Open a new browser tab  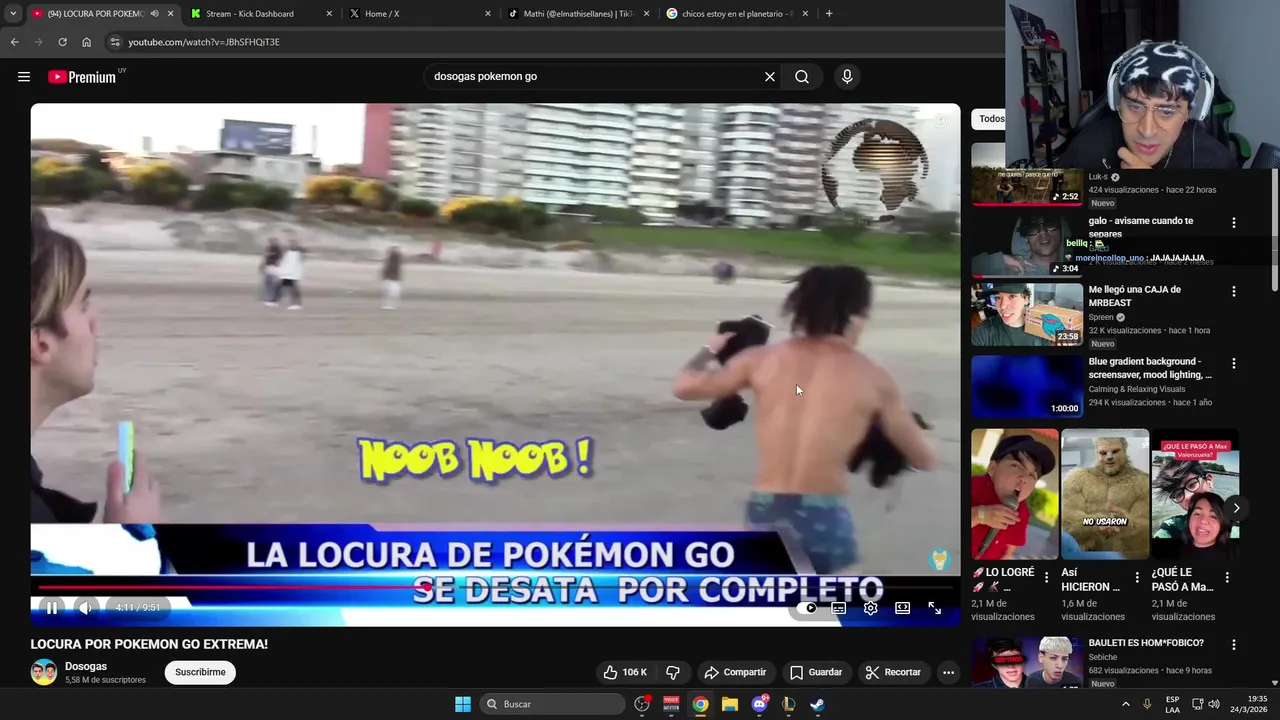click(x=829, y=14)
